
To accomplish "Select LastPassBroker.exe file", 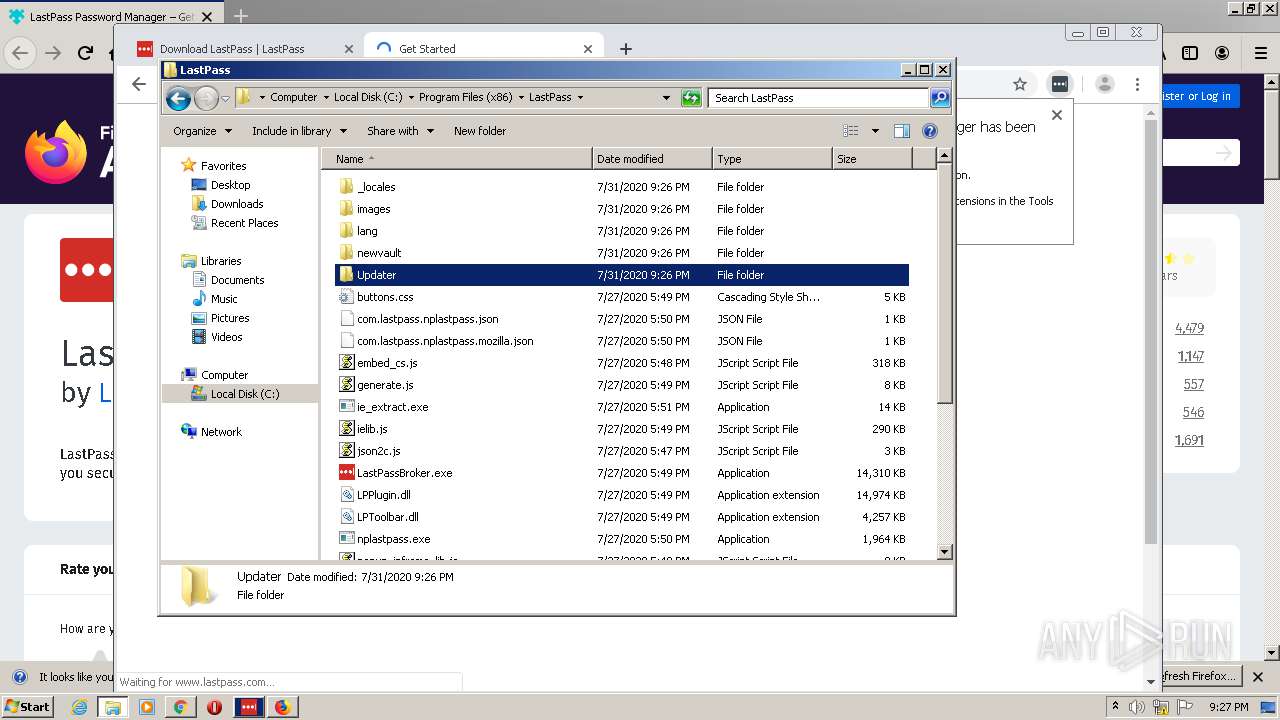I will [404, 473].
